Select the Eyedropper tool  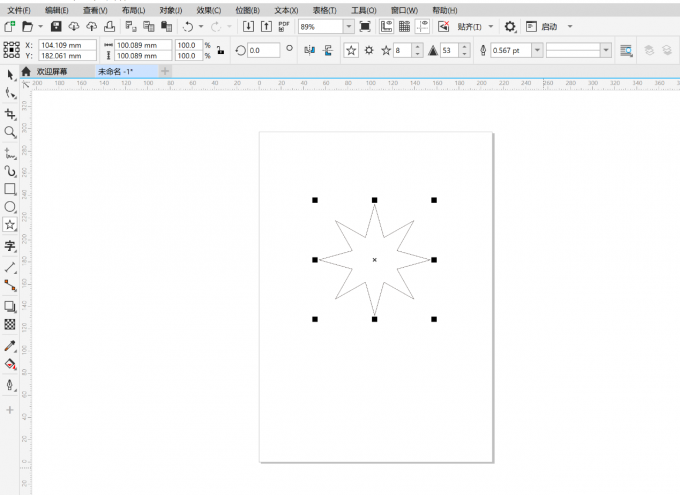(x=10, y=346)
